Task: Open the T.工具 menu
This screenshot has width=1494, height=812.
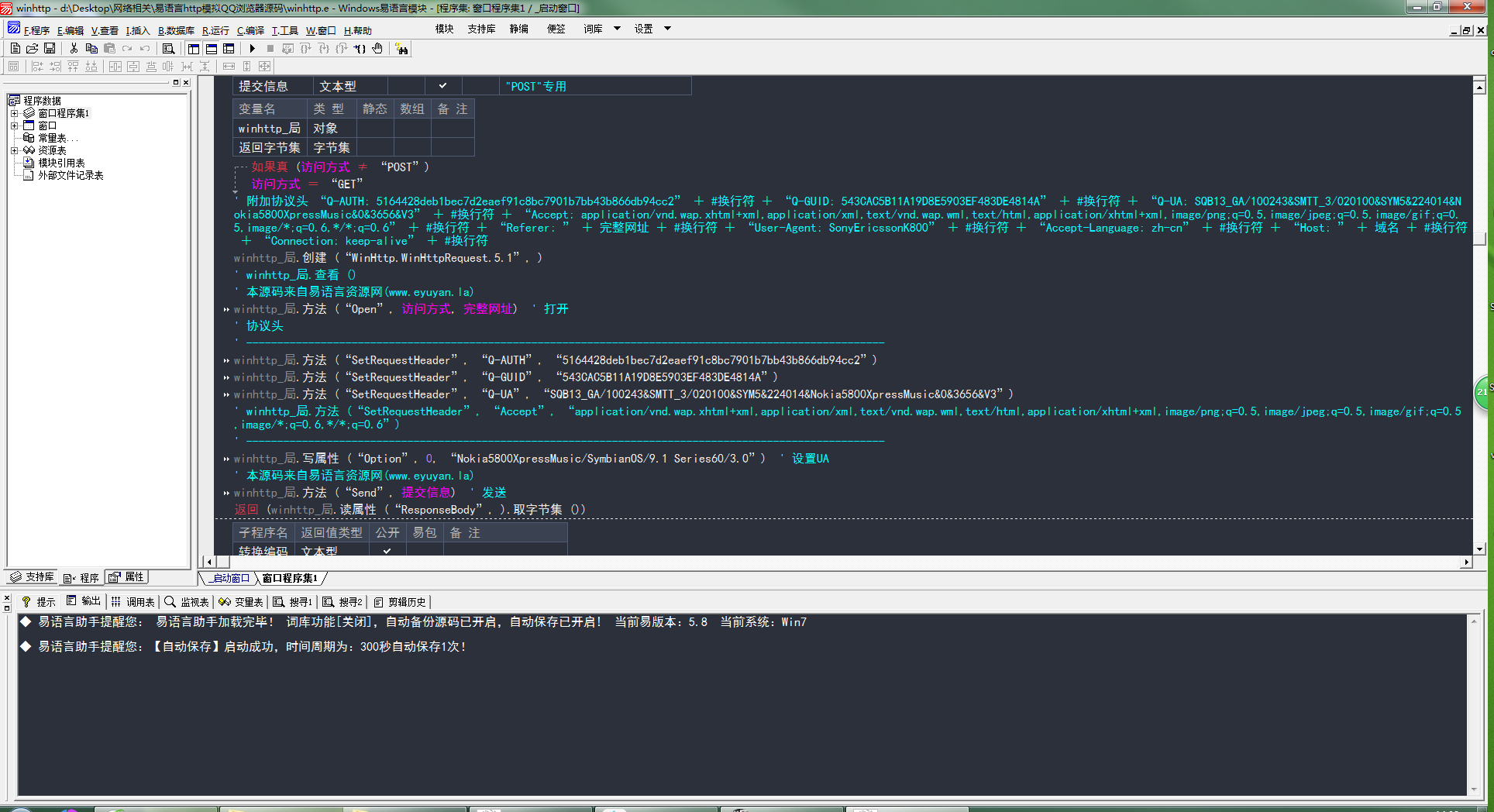Action: pyautogui.click(x=284, y=31)
